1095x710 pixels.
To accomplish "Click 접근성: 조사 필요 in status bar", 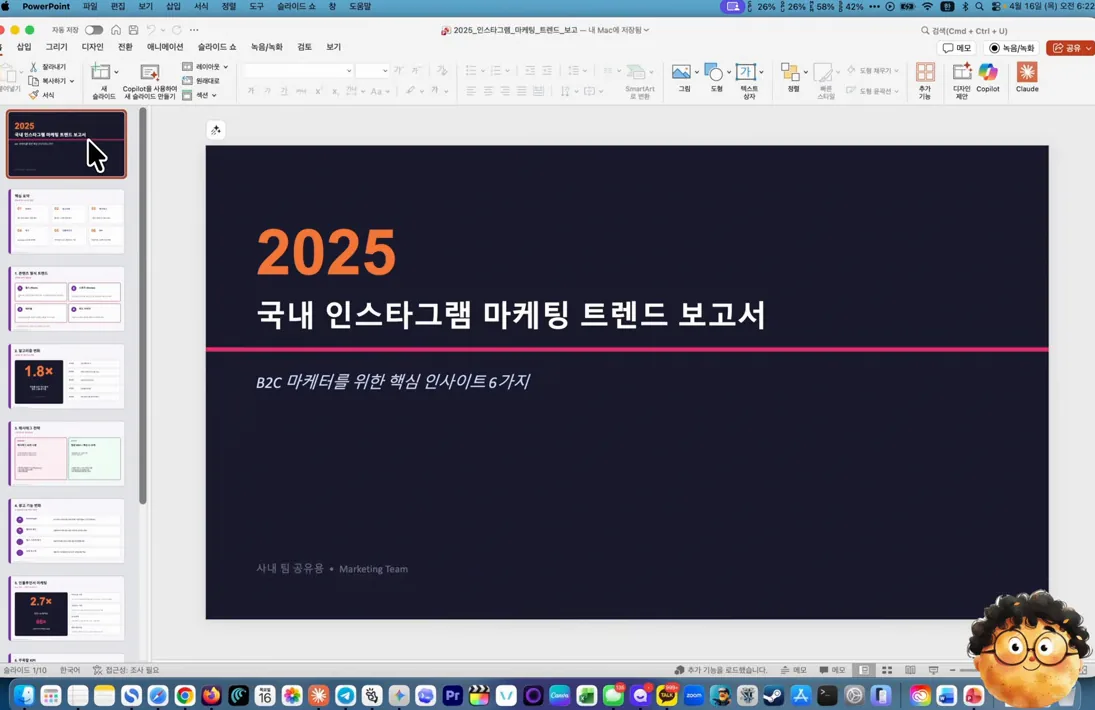I will coord(126,670).
